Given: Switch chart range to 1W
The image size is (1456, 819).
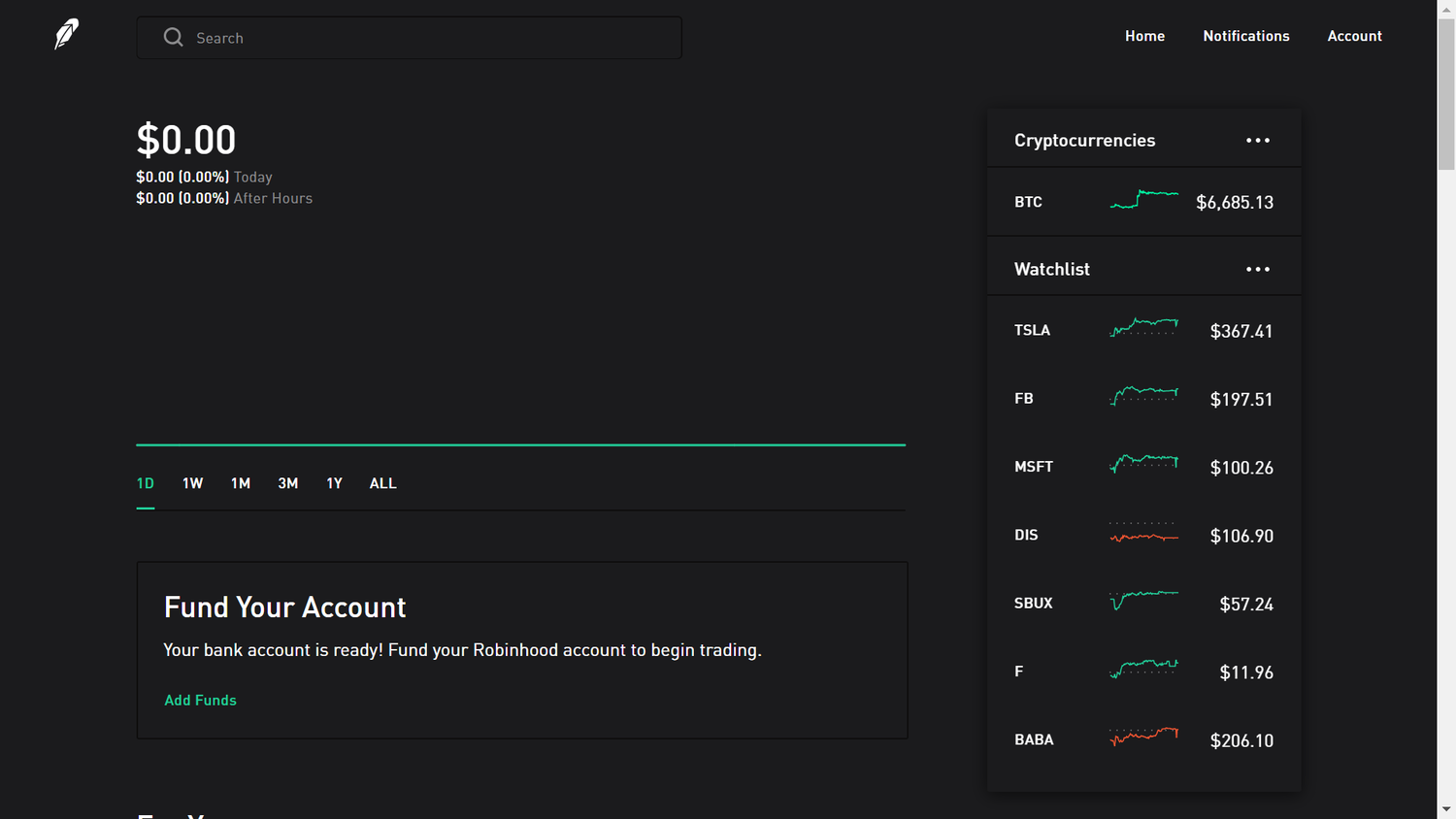Looking at the screenshot, I should [x=193, y=483].
